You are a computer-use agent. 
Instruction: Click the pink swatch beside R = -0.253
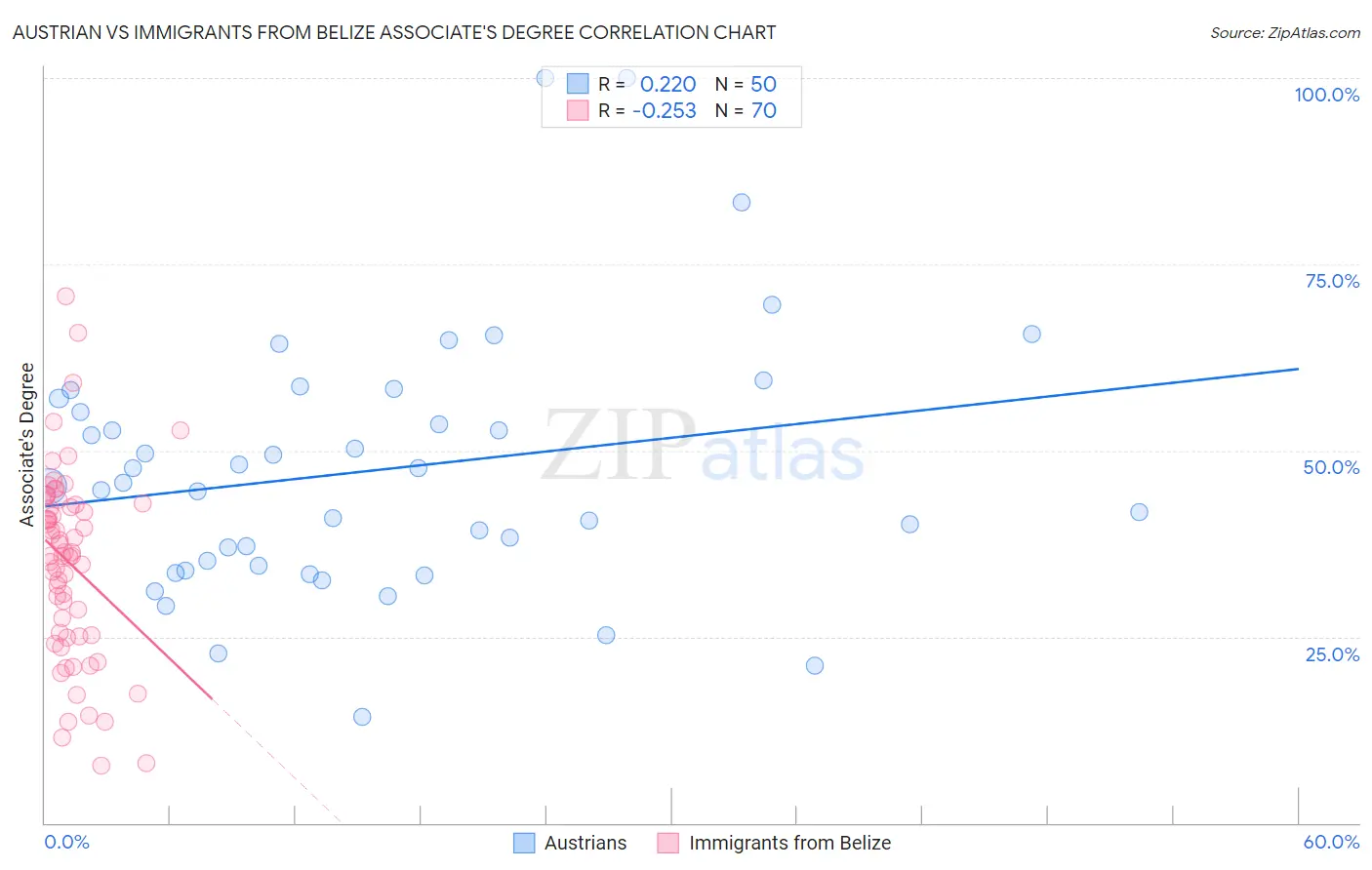point(578,110)
